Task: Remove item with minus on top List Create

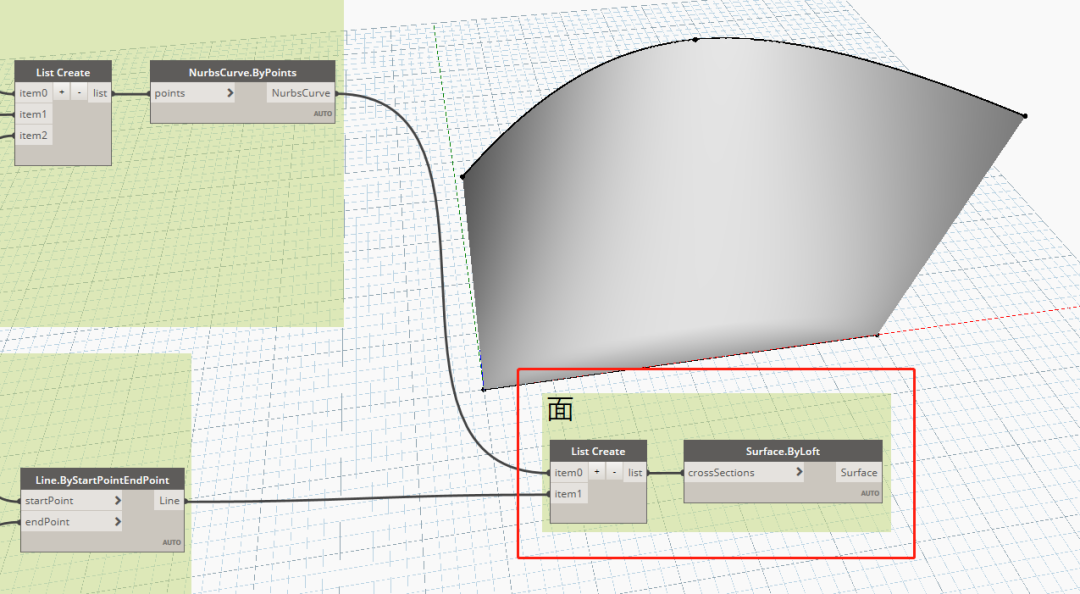Action: (79, 92)
